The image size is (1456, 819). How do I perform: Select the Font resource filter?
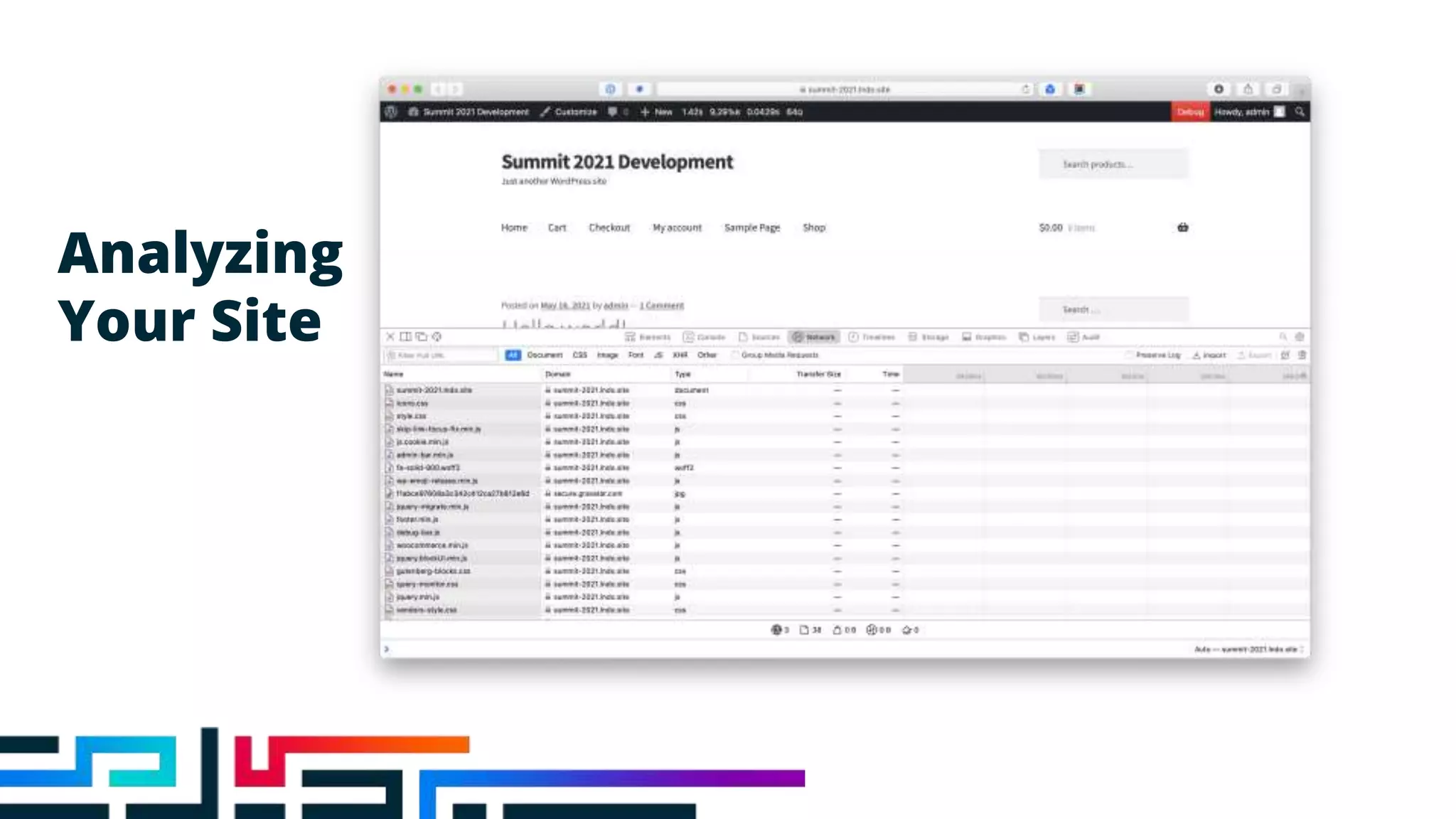[636, 355]
